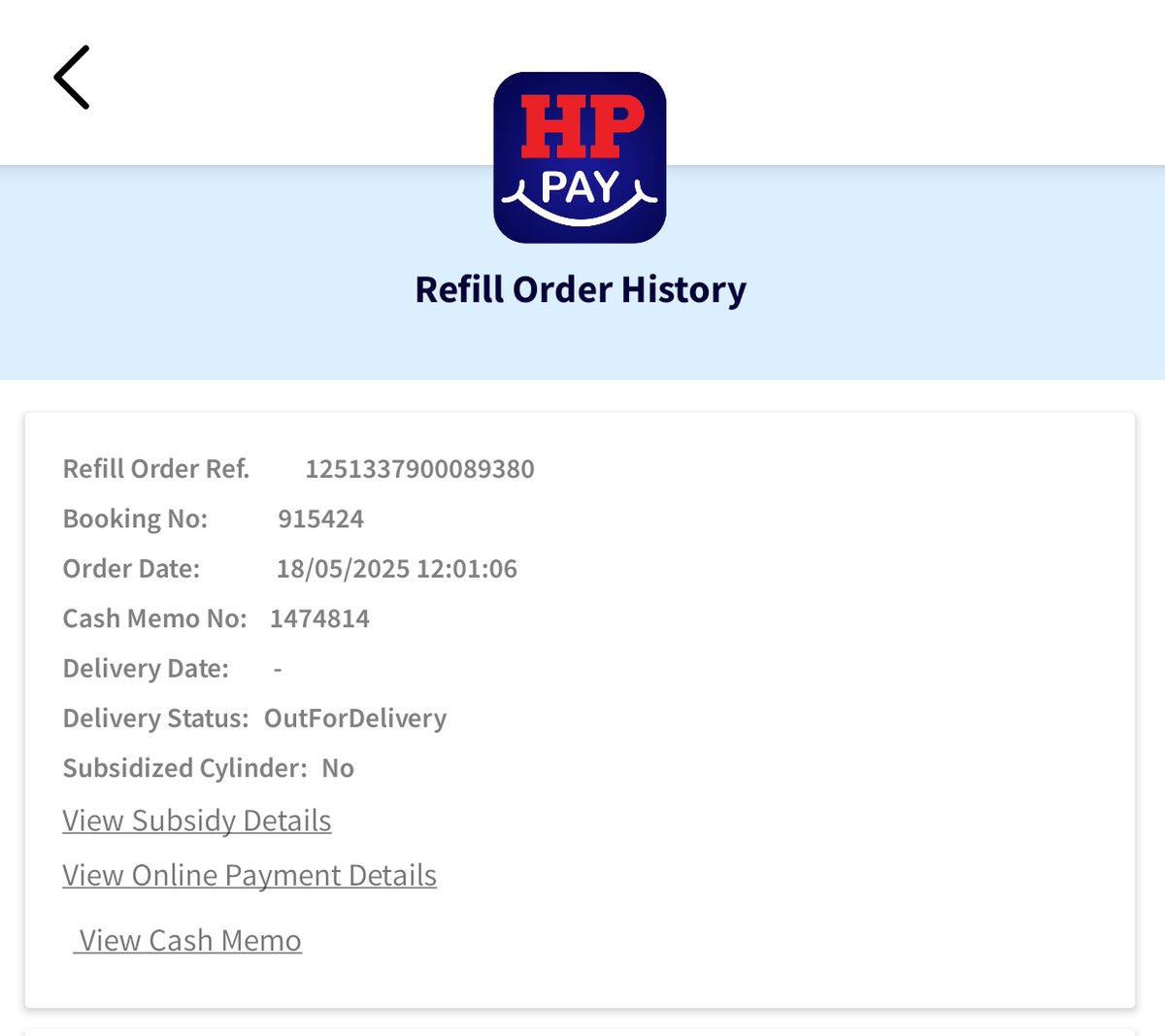Select the Delivery Status: label
Image resolution: width=1165 pixels, height=1036 pixels.
click(x=156, y=719)
